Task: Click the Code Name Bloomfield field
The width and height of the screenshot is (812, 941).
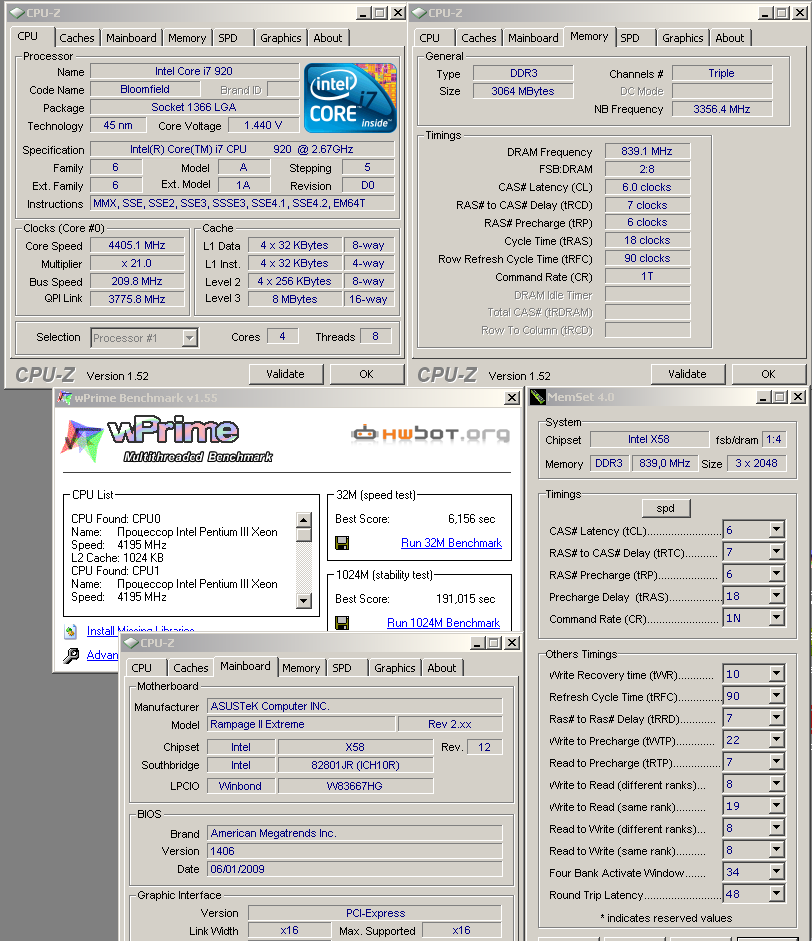Action: point(145,89)
